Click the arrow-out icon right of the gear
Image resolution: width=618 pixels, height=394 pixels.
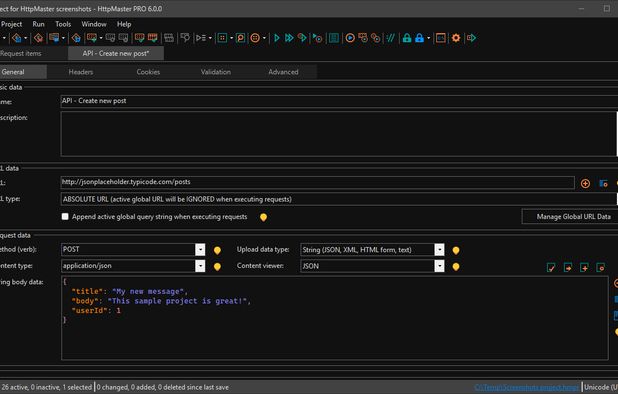pos(471,38)
